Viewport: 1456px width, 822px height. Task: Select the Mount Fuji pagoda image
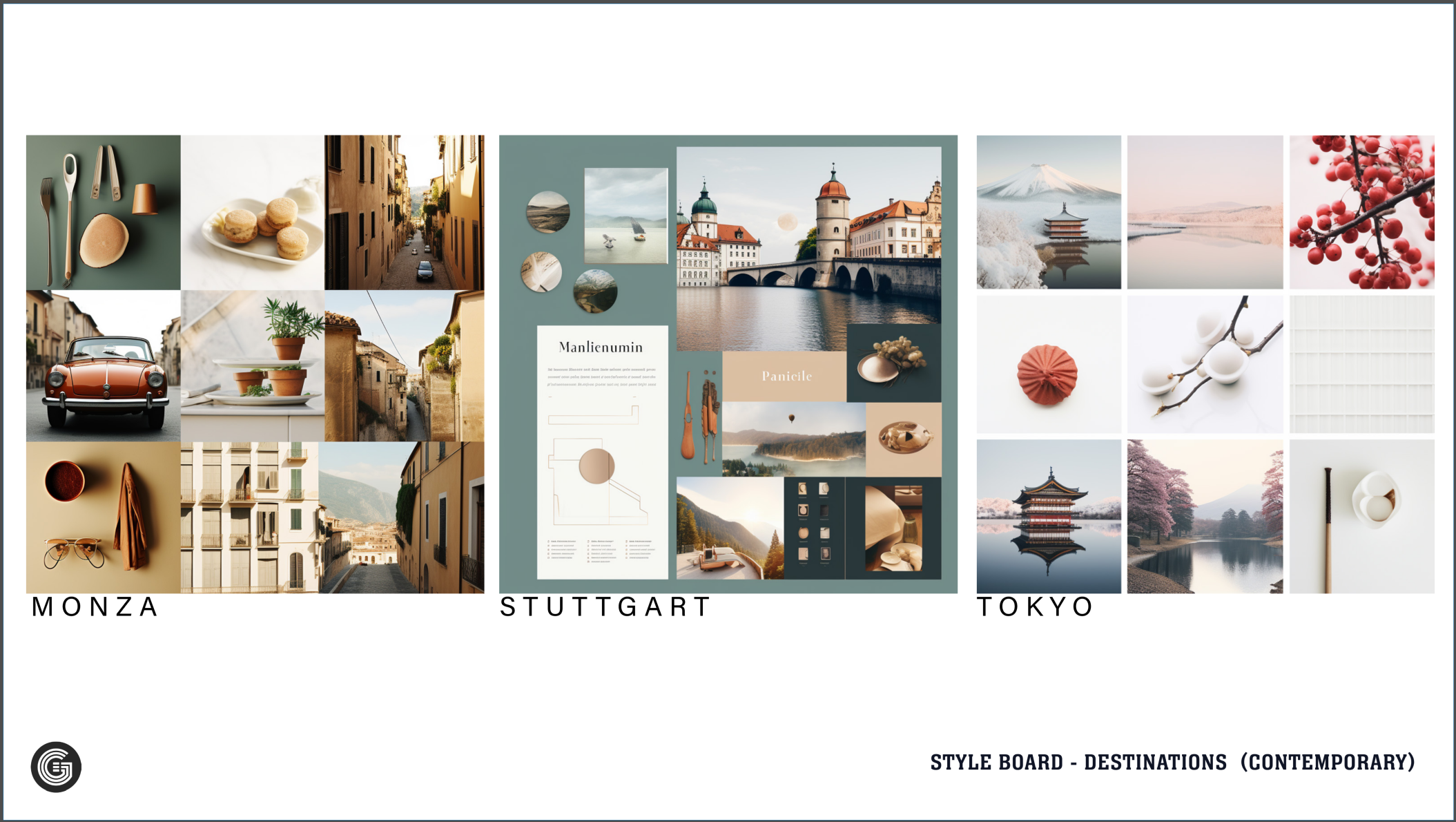1049,212
